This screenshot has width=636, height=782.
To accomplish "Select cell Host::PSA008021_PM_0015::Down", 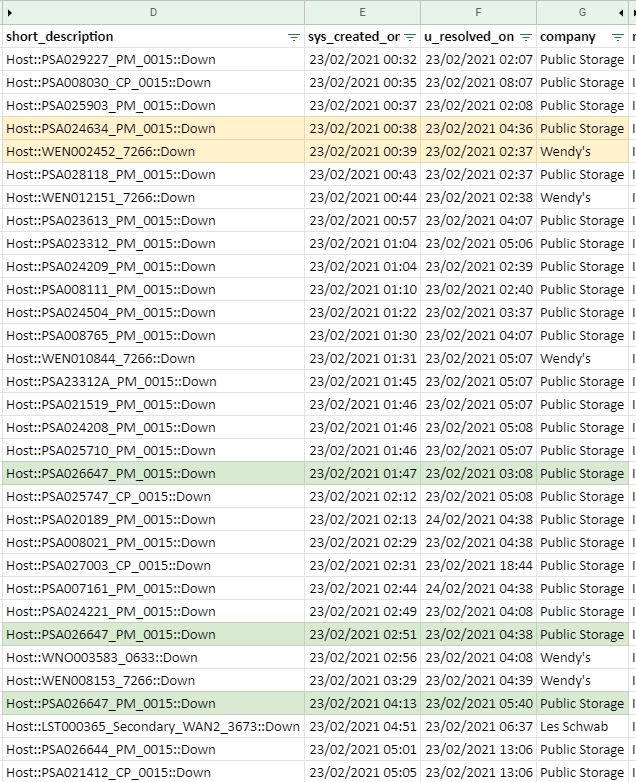I will (x=154, y=542).
